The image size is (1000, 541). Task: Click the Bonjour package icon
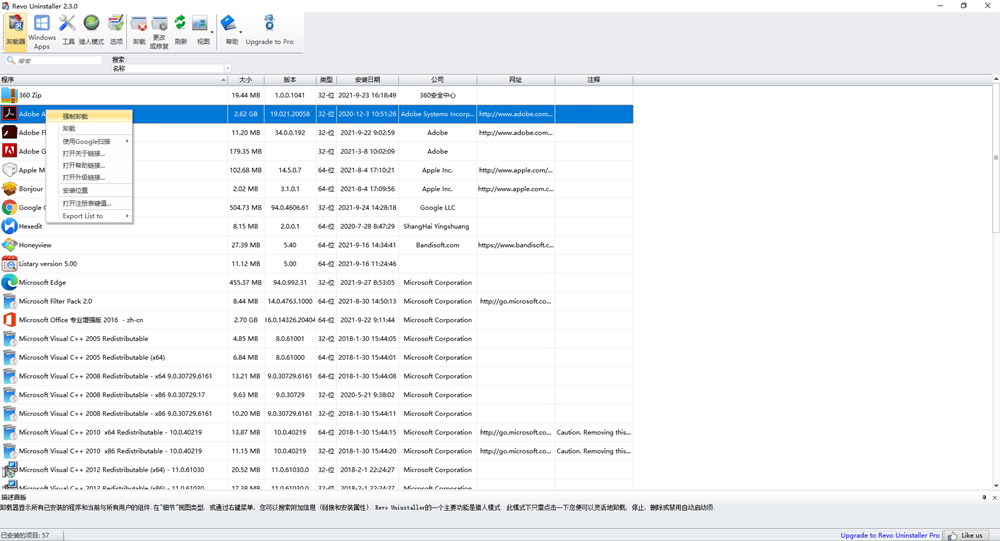tap(9, 189)
